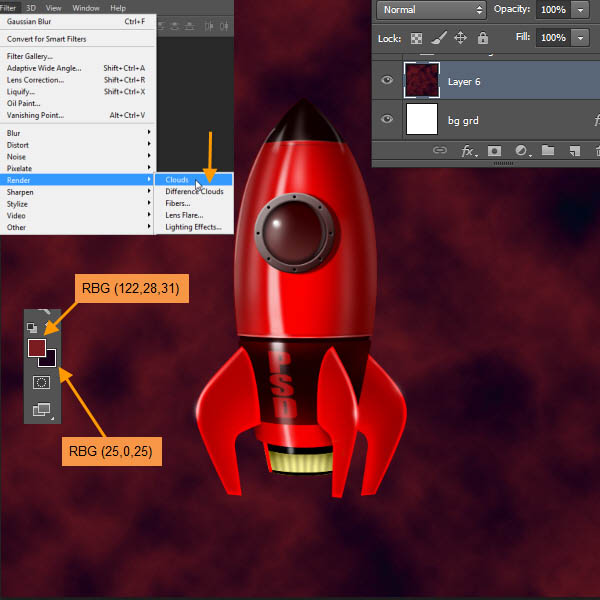
Task: Click the lock position move icon
Action: pos(461,38)
